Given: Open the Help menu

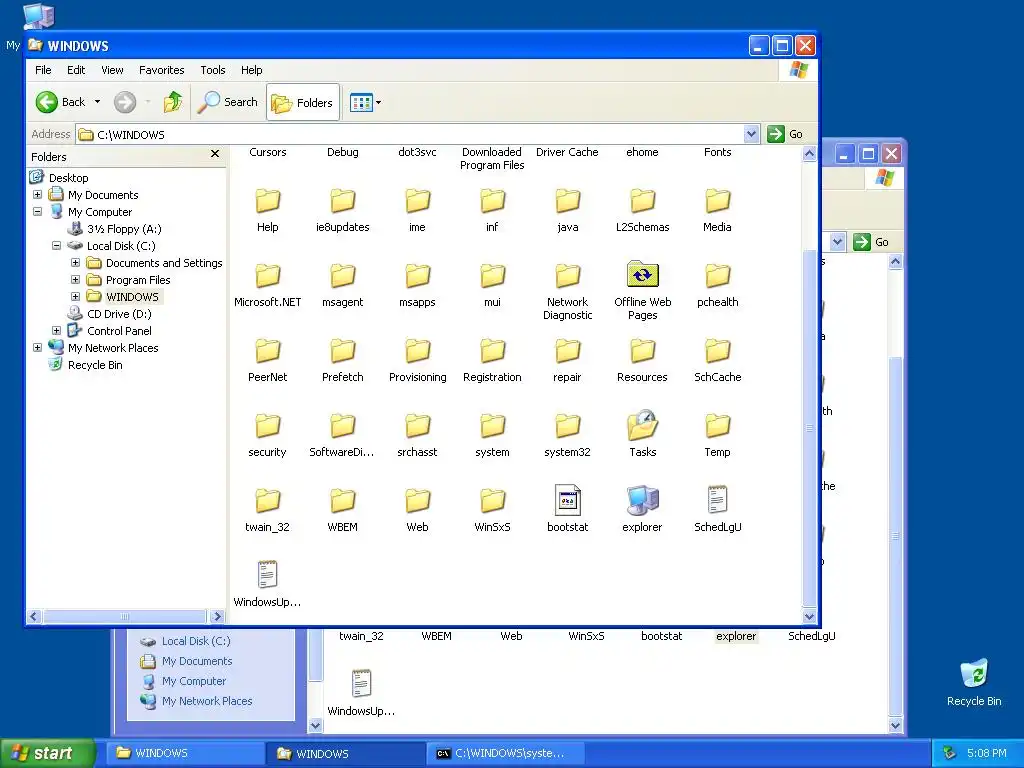Looking at the screenshot, I should (251, 70).
